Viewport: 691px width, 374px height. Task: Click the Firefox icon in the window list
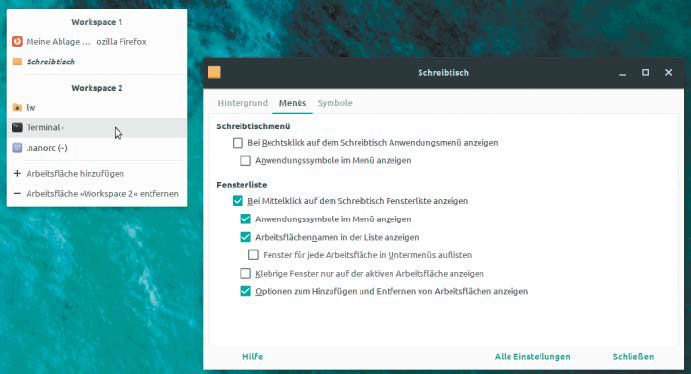pyautogui.click(x=17, y=42)
